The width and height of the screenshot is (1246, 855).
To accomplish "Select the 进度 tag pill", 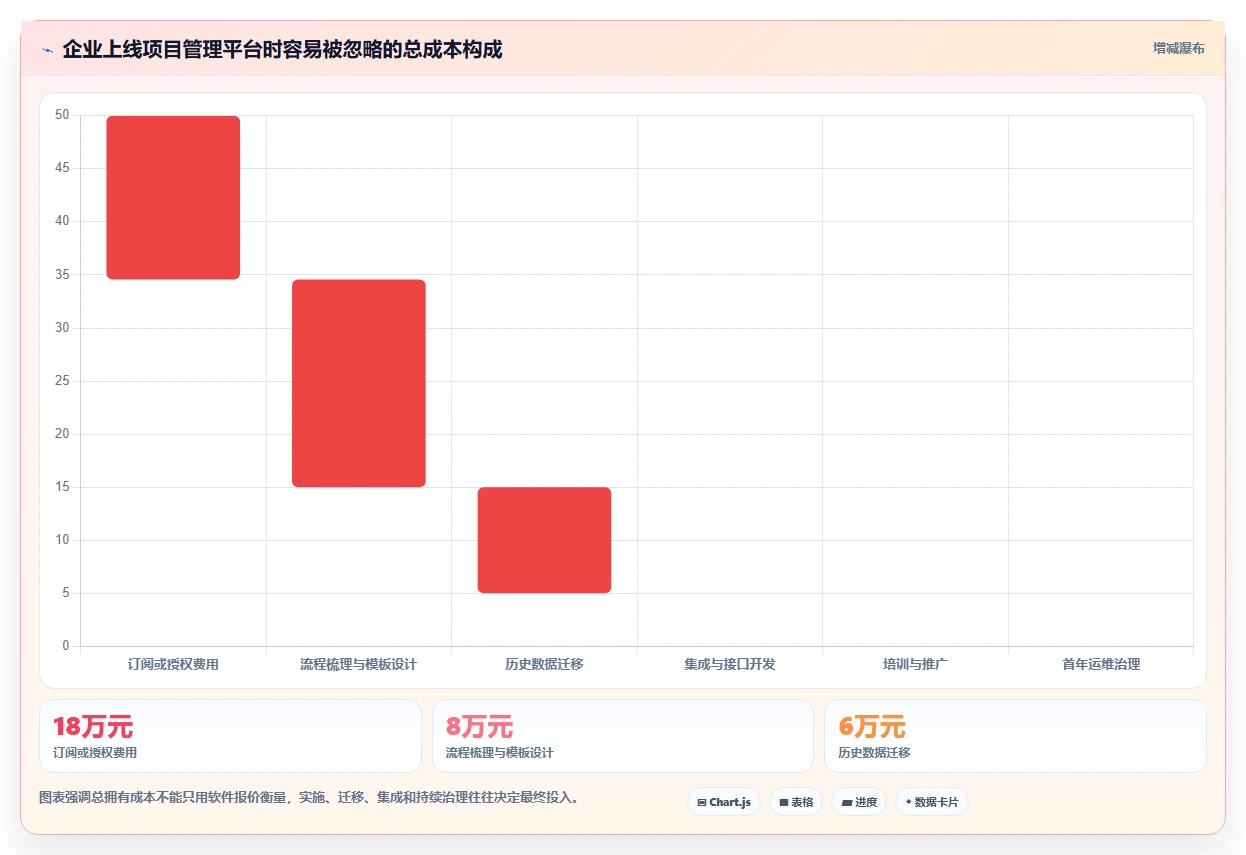I will click(x=859, y=802).
